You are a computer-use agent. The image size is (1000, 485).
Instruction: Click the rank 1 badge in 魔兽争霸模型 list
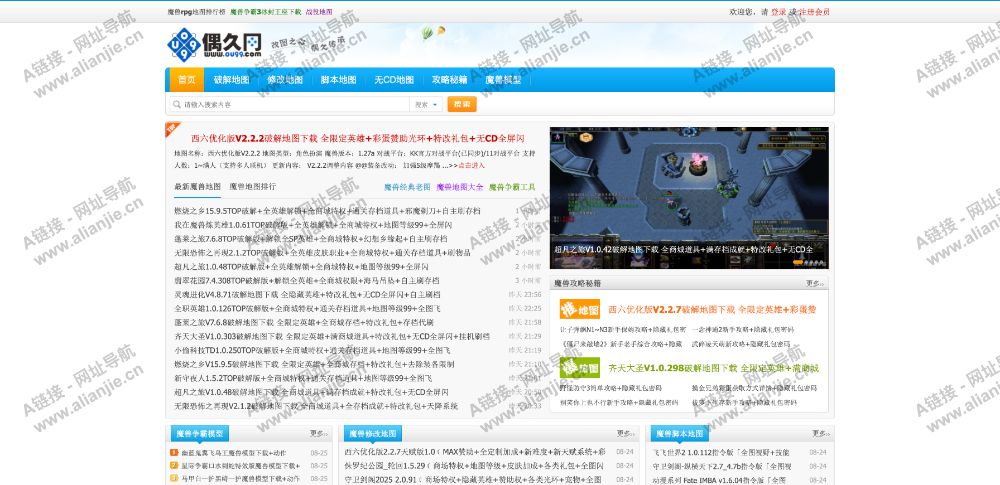coord(173,452)
